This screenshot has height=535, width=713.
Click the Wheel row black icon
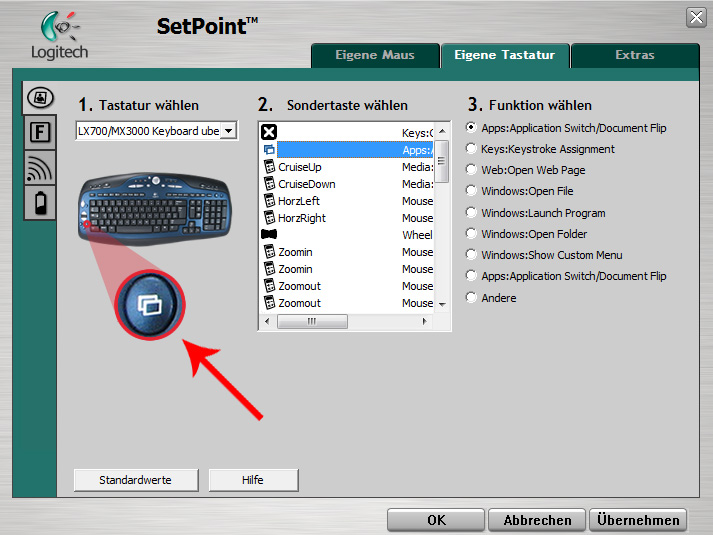(269, 234)
